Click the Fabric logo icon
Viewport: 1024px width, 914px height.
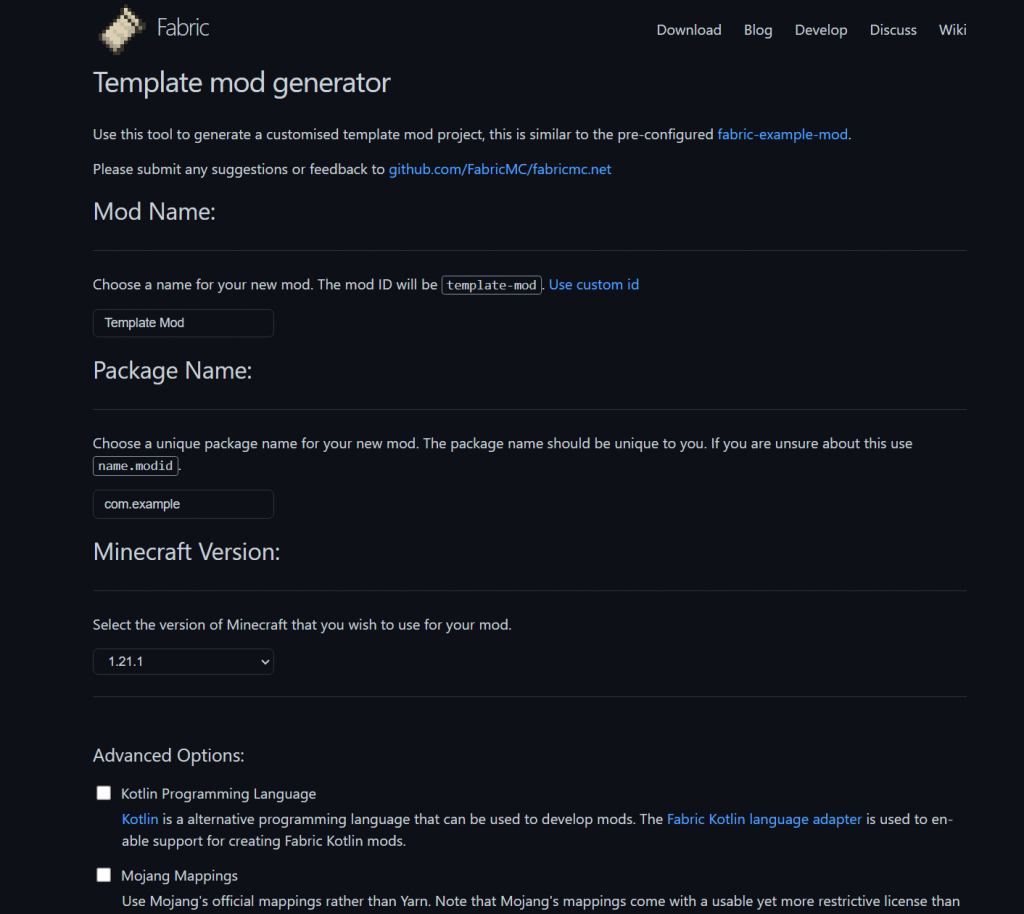pyautogui.click(x=123, y=28)
